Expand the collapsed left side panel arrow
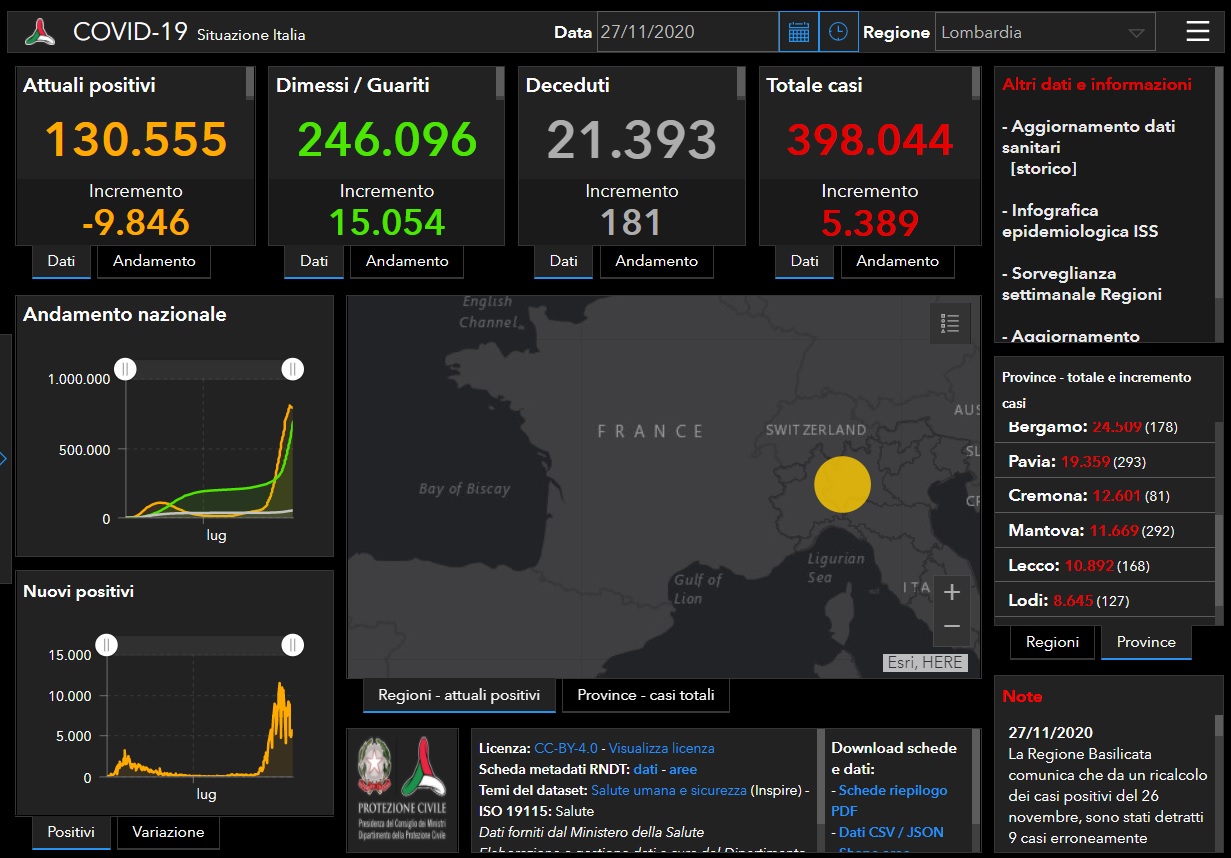The image size is (1231, 858). [x=4, y=459]
